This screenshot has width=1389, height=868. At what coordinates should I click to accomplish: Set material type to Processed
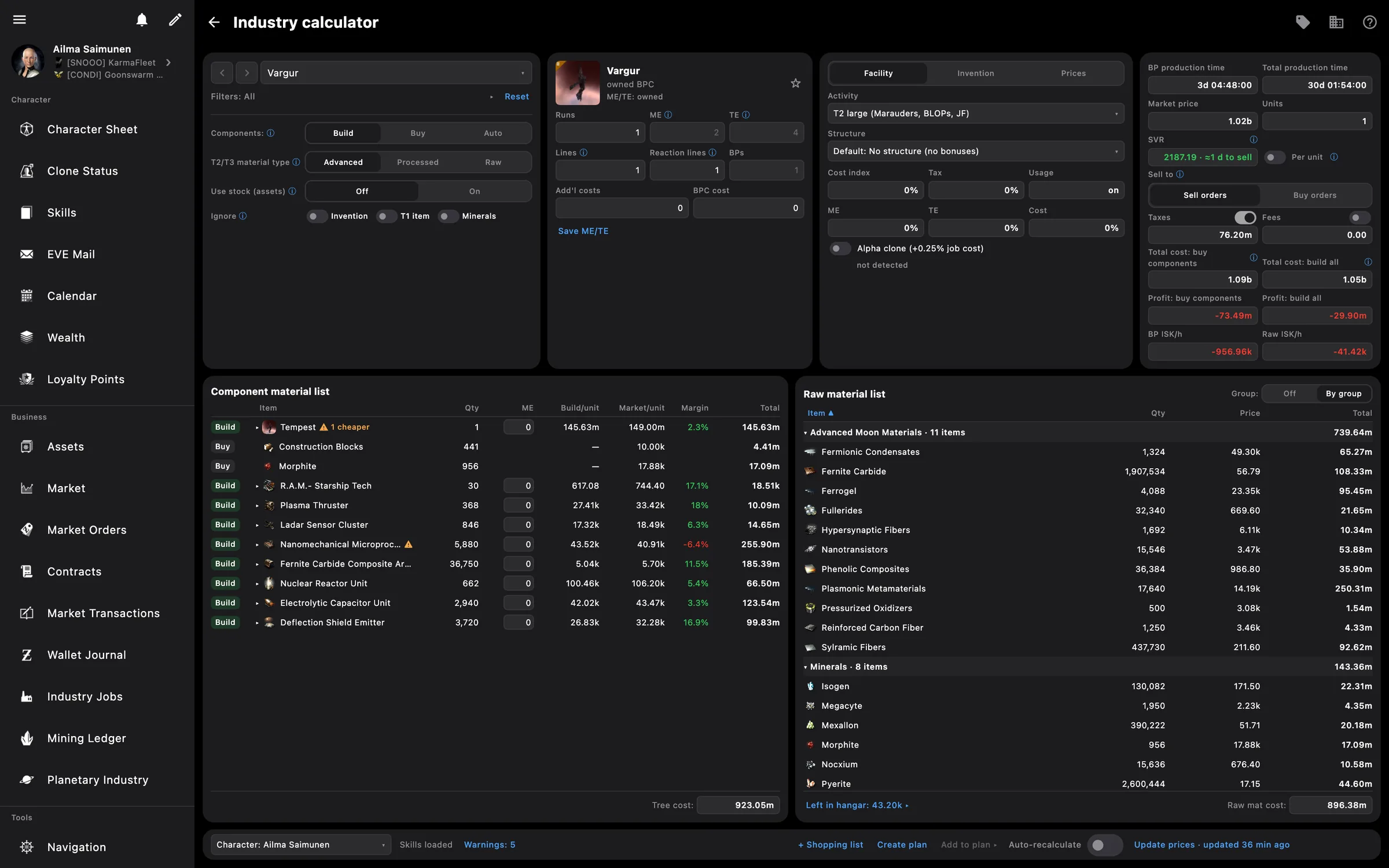pos(417,163)
